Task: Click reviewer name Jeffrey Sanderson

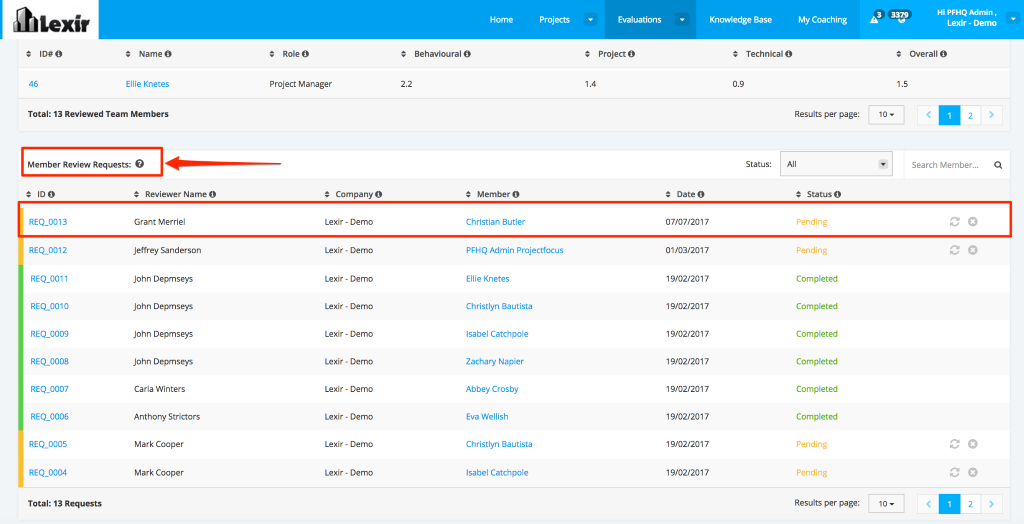Action: [x=167, y=250]
